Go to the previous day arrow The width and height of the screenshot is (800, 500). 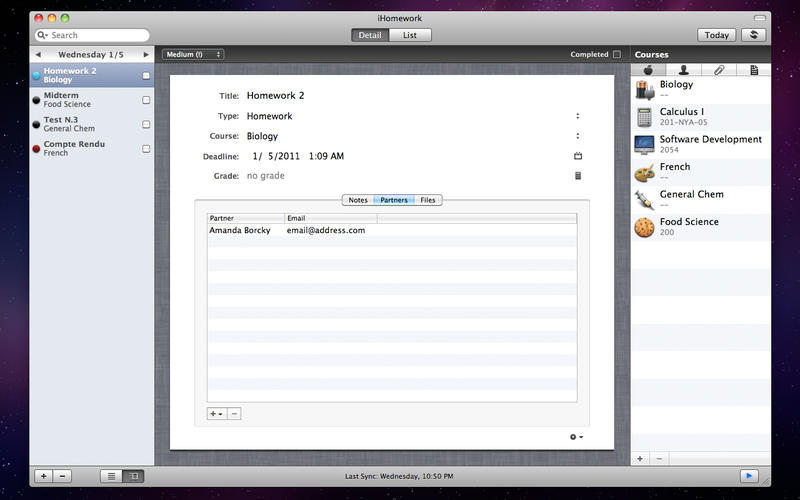(x=38, y=55)
